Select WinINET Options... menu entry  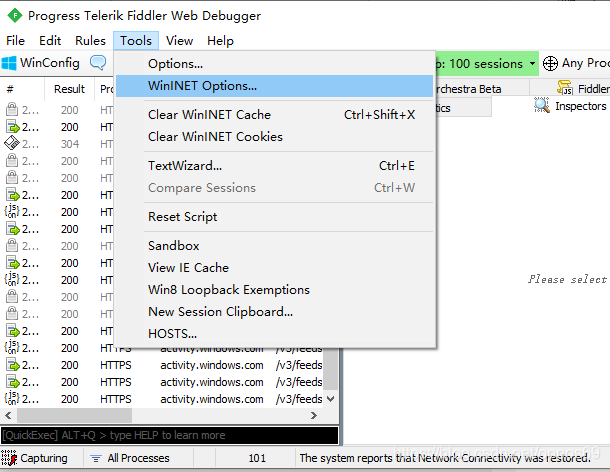(275, 86)
